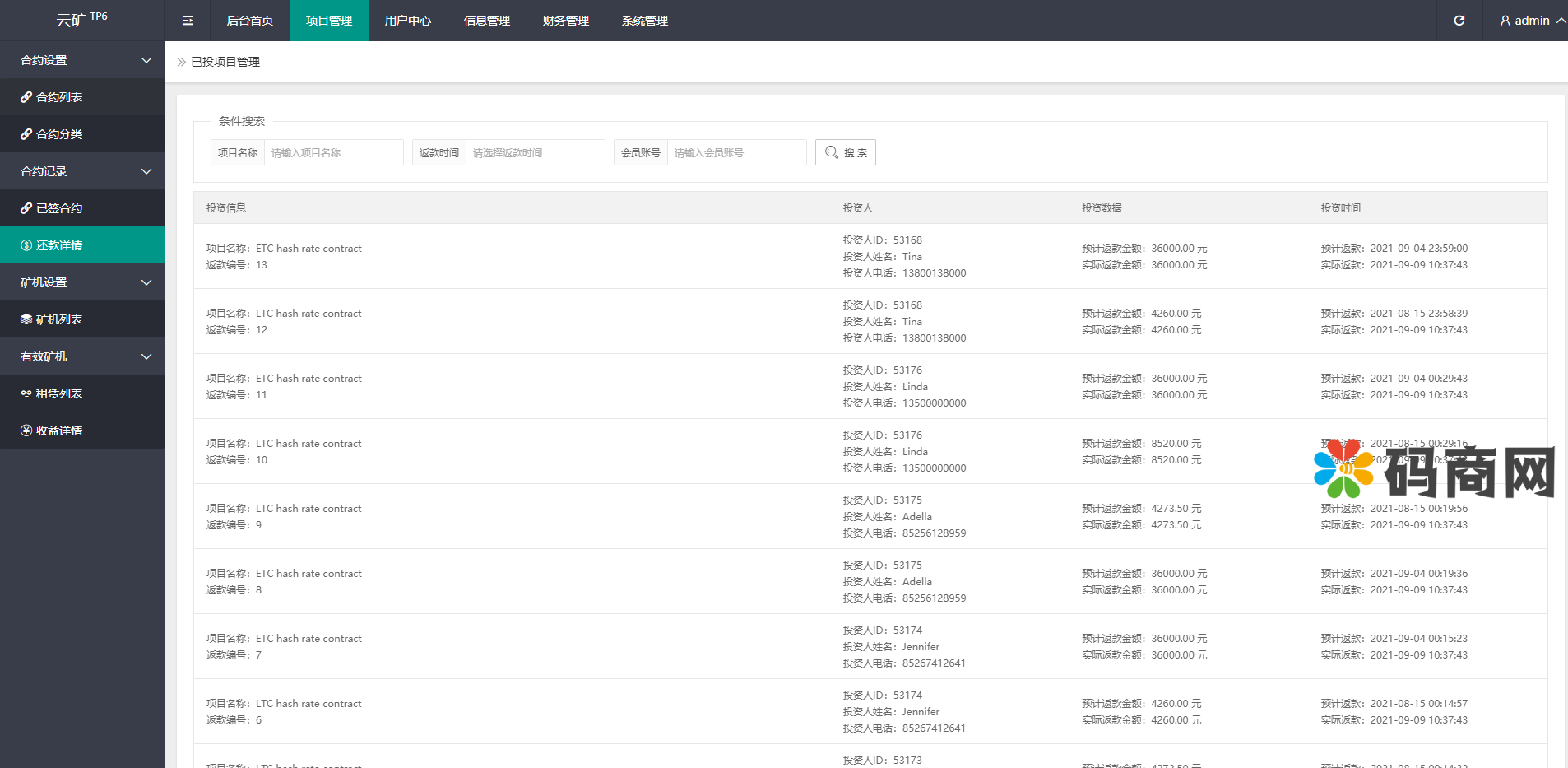Image resolution: width=1568 pixels, height=768 pixels.
Task: Select 已签合约 link icon in sidebar
Action: [26, 208]
